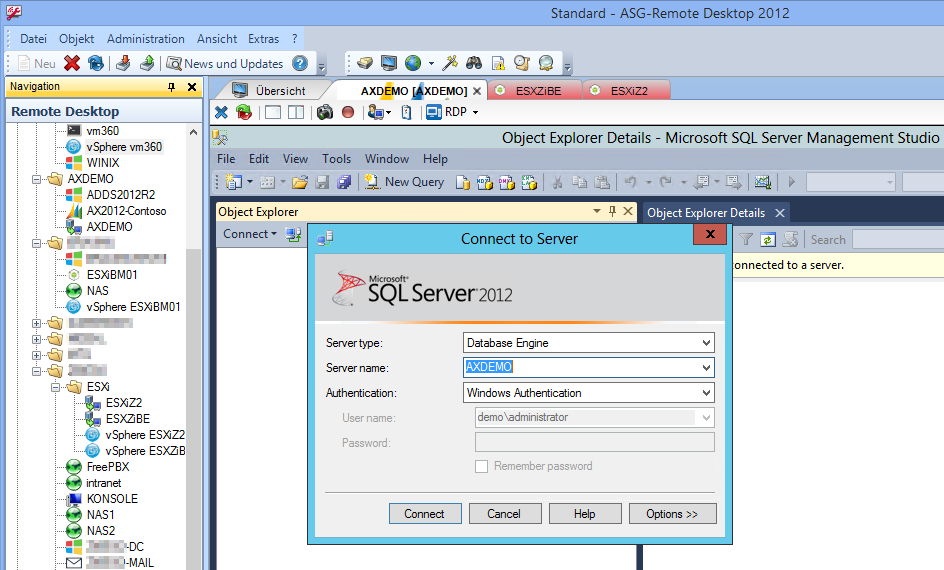Click the Options >> button

click(672, 514)
